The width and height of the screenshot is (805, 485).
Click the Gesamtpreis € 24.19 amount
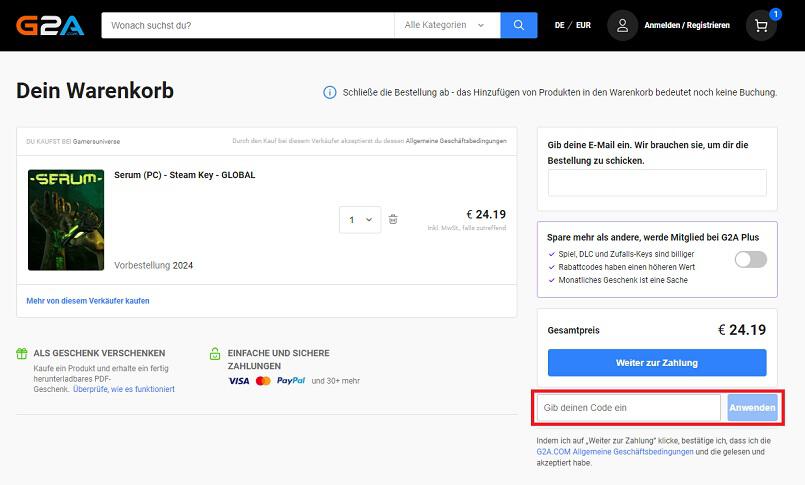(742, 329)
